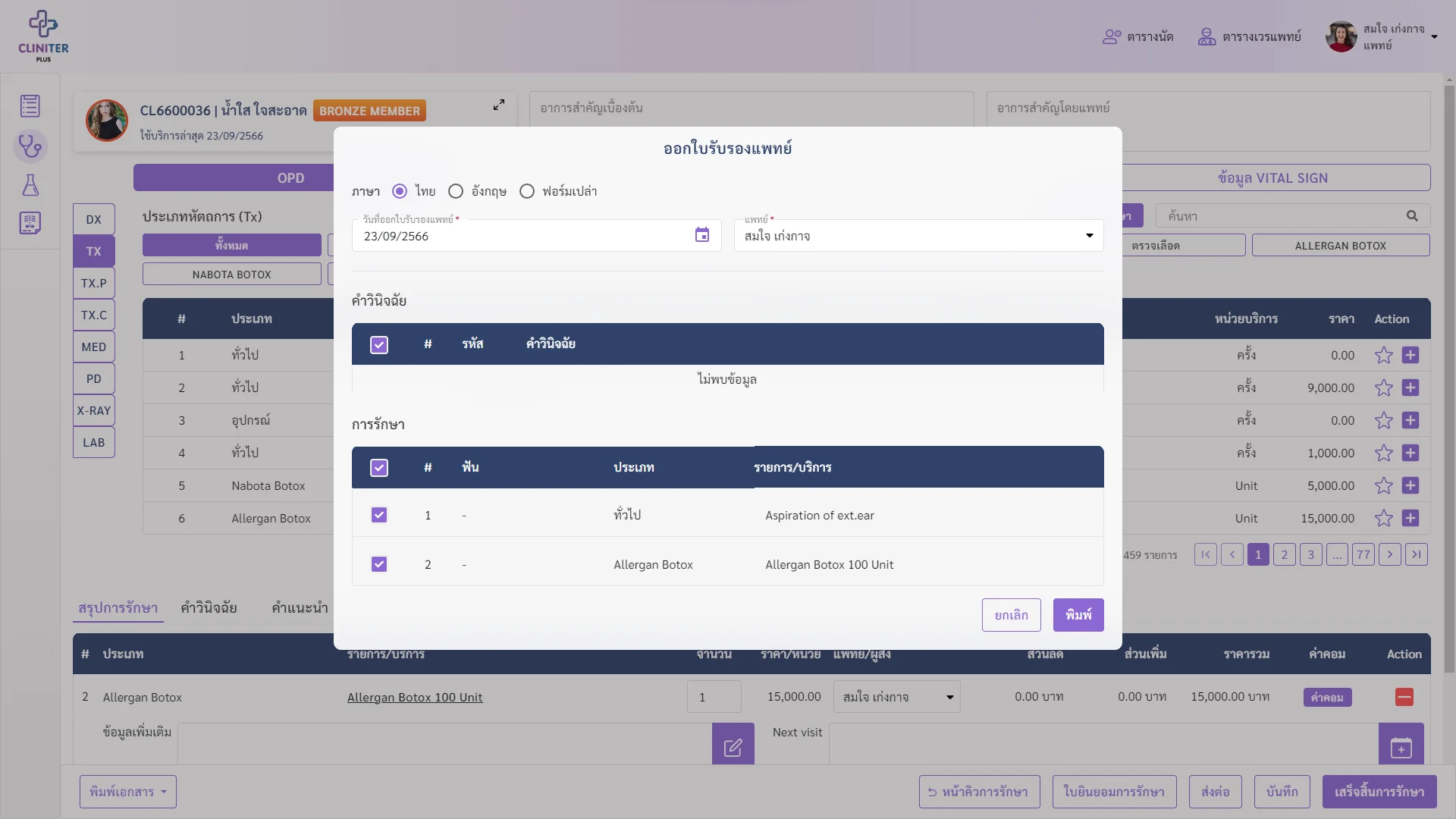This screenshot has width=1456, height=819.
Task: Click the พิมพ์ button in dialog
Action: tap(1078, 615)
